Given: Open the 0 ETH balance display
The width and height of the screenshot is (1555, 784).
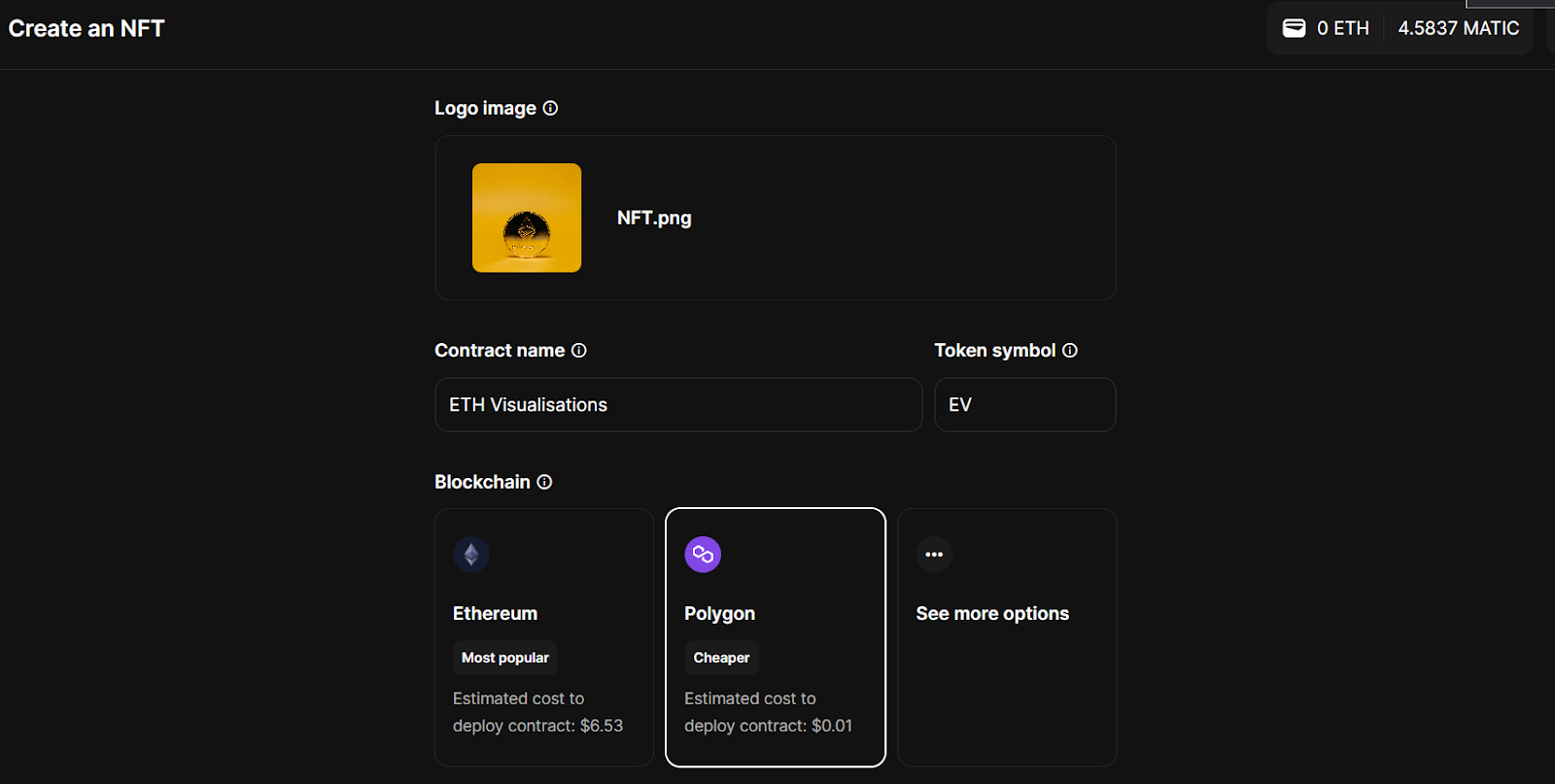Looking at the screenshot, I should pos(1342,28).
